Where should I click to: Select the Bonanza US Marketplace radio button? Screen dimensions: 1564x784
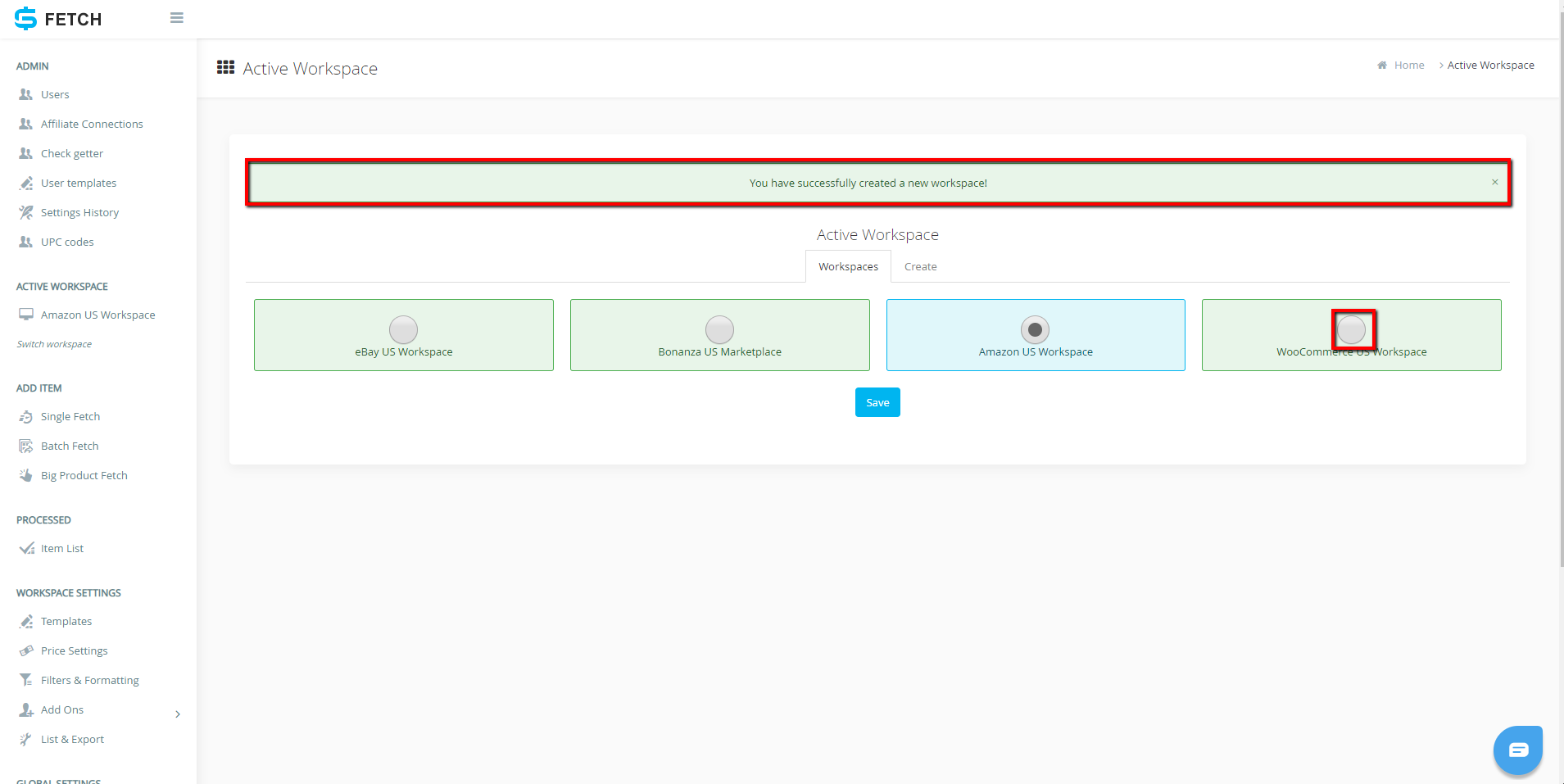pyautogui.click(x=719, y=329)
